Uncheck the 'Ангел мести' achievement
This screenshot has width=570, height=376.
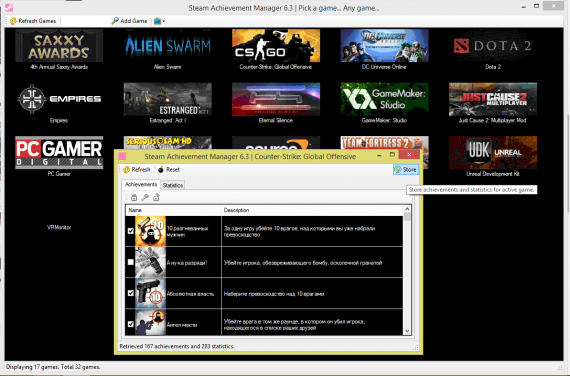(x=131, y=324)
